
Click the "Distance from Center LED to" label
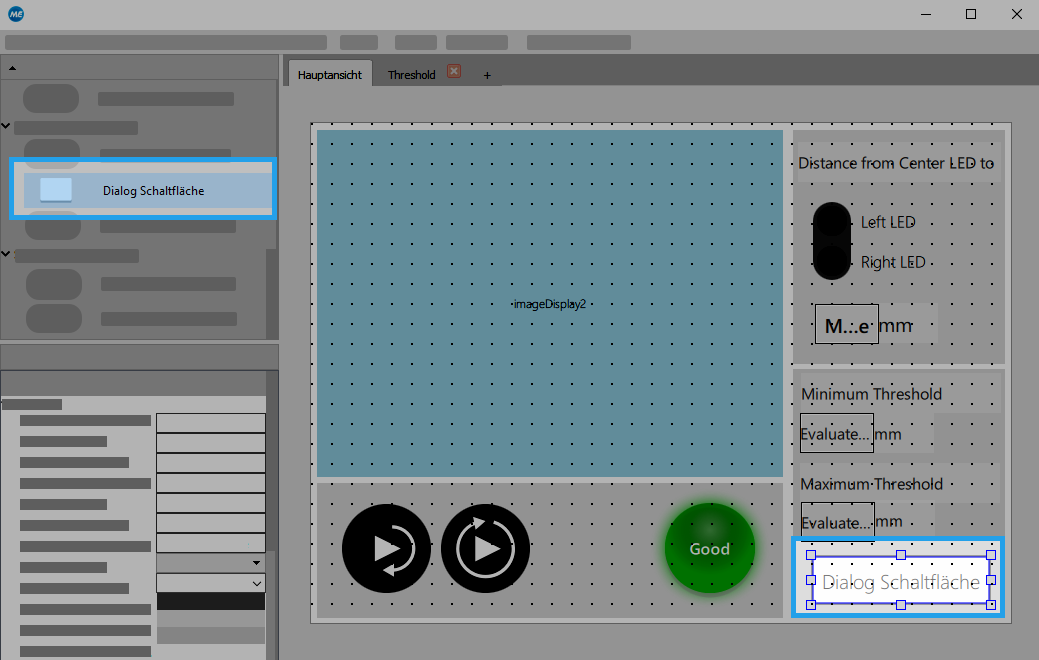pyautogui.click(x=896, y=163)
